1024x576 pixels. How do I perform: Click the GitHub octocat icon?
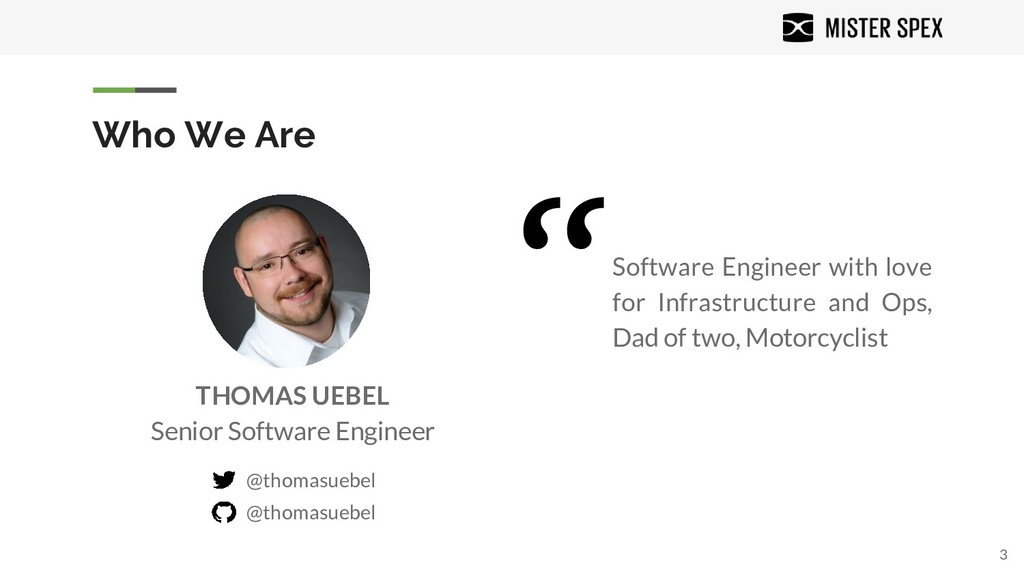(223, 512)
